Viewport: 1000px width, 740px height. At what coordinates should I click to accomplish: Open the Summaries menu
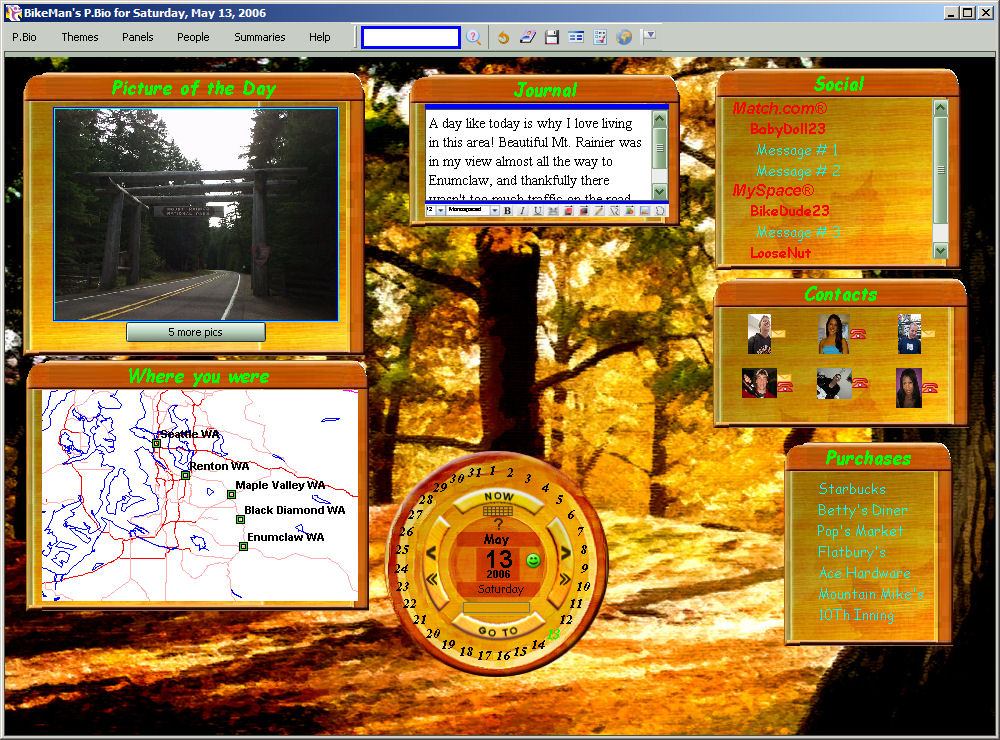(260, 37)
